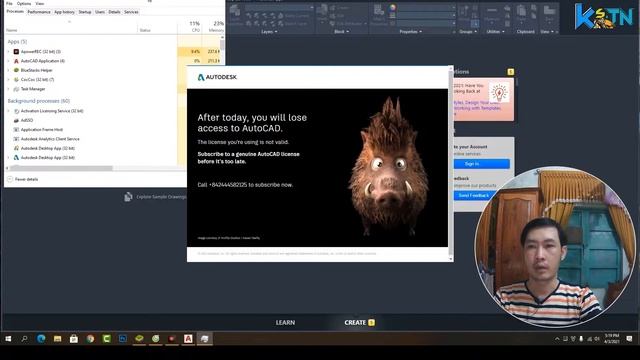Click the notifications tip card thumbnail
This screenshot has height=360, width=640.
[x=499, y=93]
